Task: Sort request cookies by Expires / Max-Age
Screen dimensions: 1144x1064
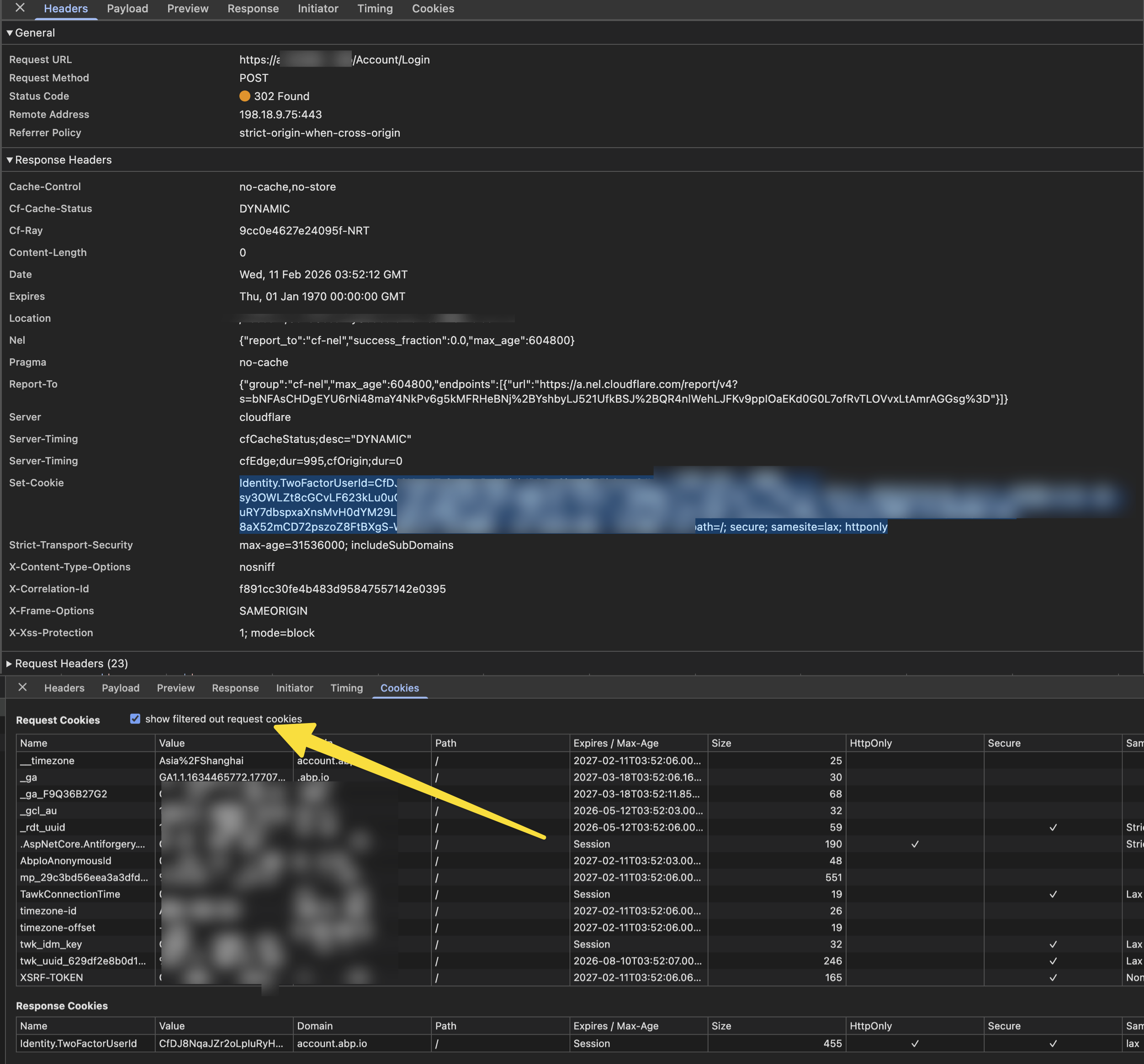Action: pyautogui.click(x=615, y=743)
